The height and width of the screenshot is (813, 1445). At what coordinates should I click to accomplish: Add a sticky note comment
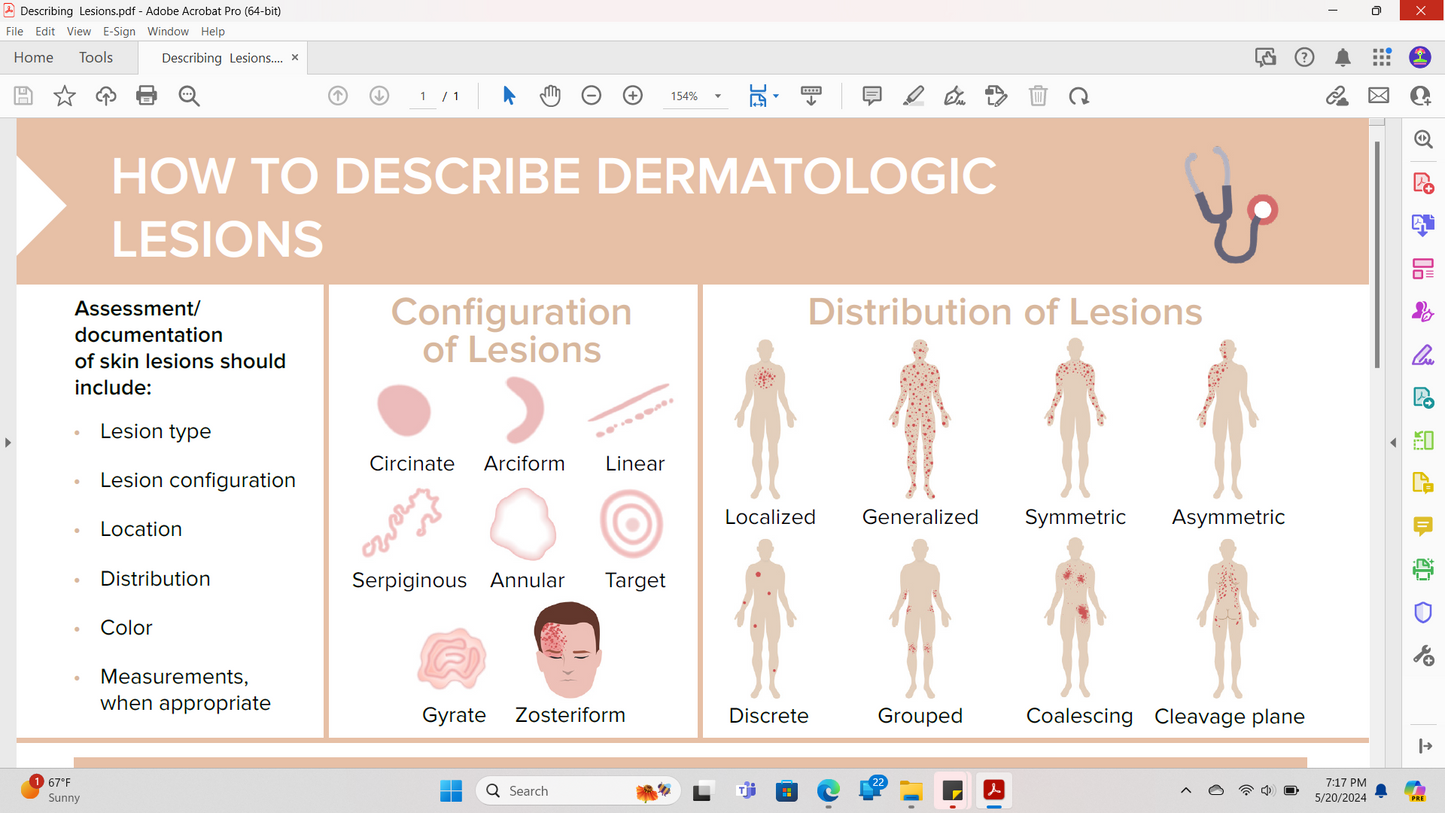point(872,96)
